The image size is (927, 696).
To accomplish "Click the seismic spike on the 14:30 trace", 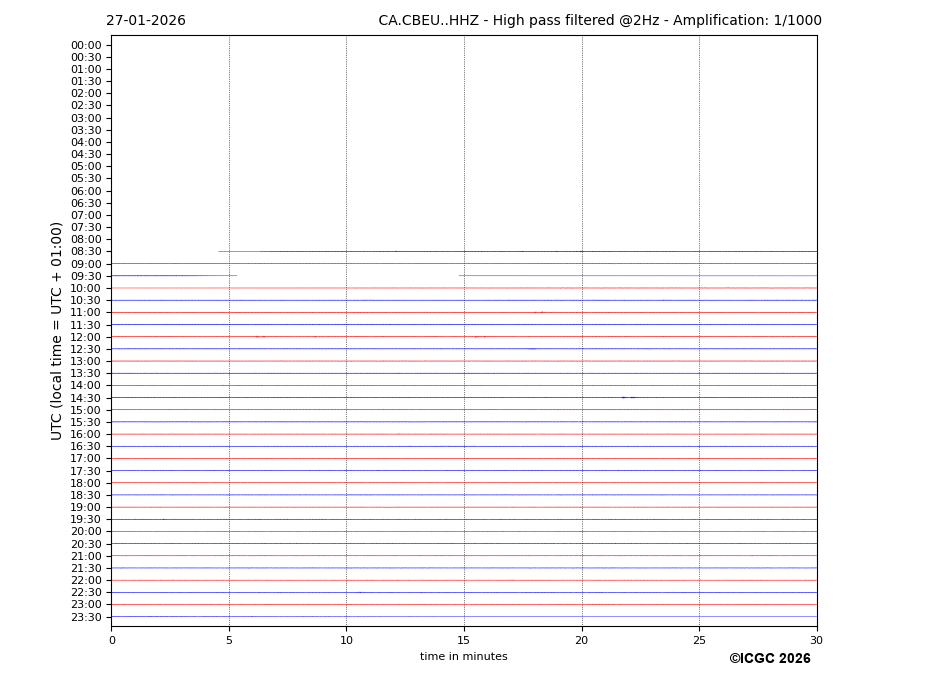I will coord(627,397).
